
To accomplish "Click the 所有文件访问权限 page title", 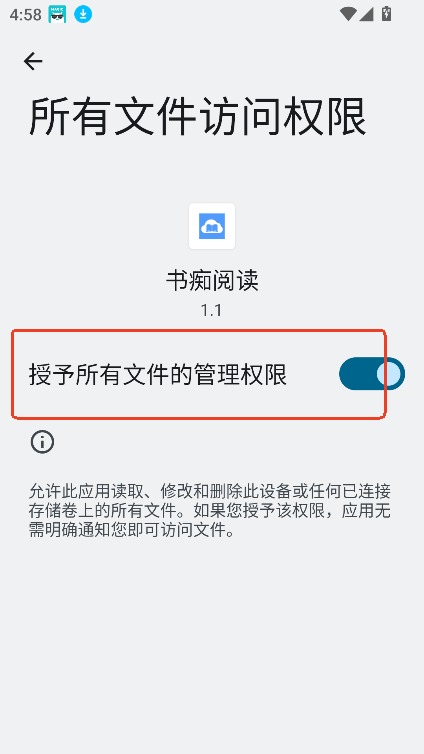I will (x=198, y=117).
